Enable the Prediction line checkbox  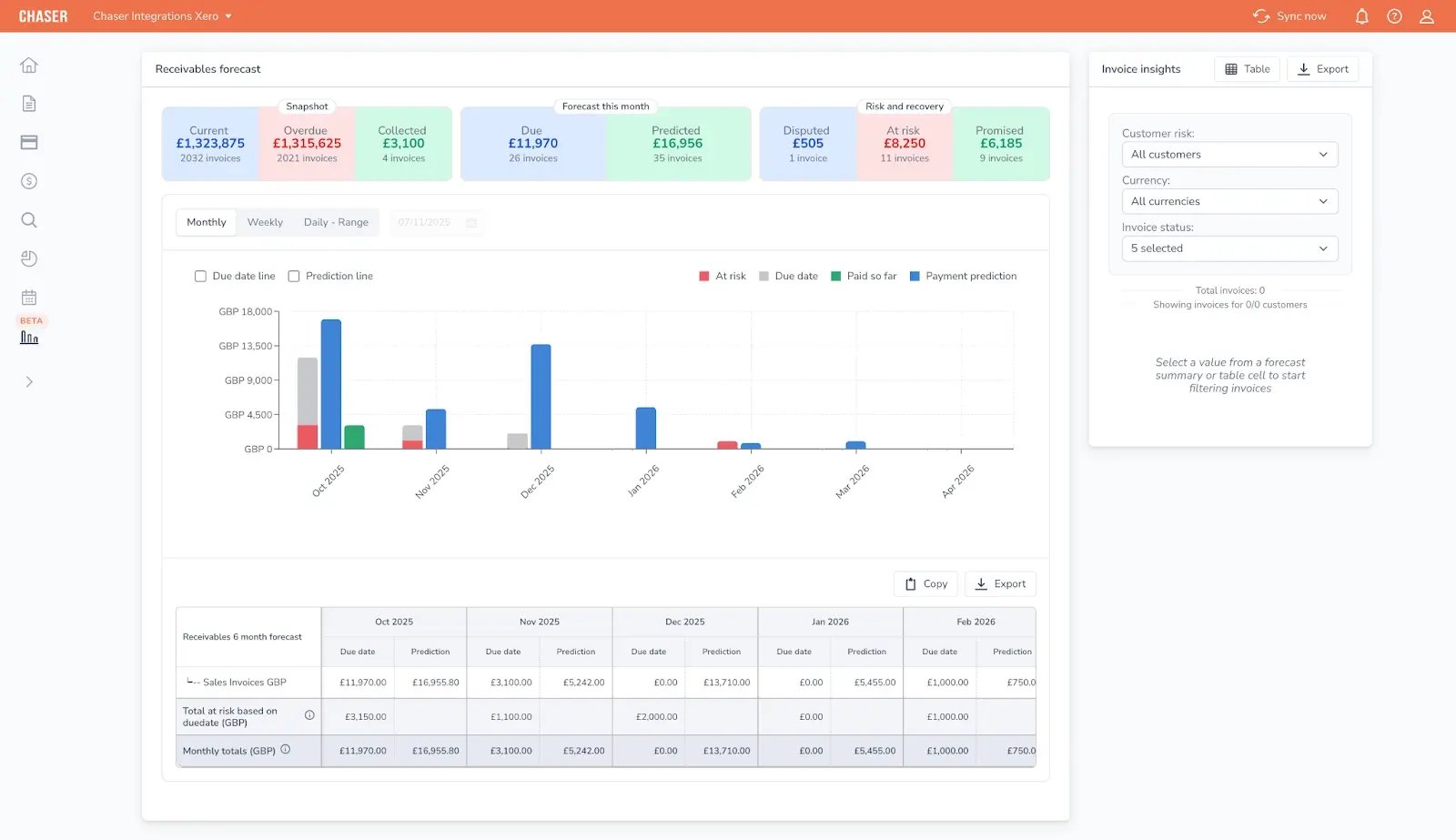pyautogui.click(x=294, y=276)
